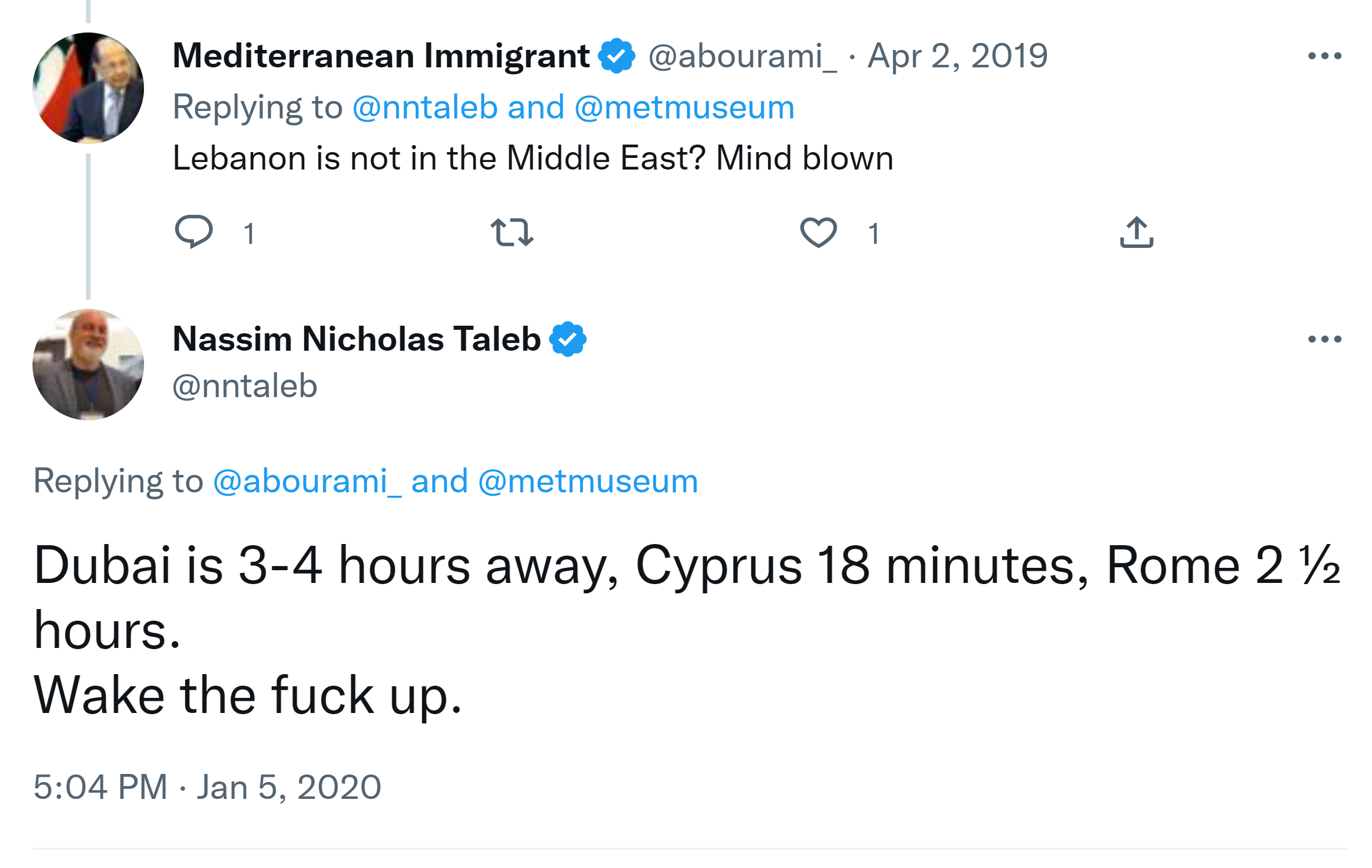Click the reply icon on Mediterranean Immigrant's tweet

194,232
